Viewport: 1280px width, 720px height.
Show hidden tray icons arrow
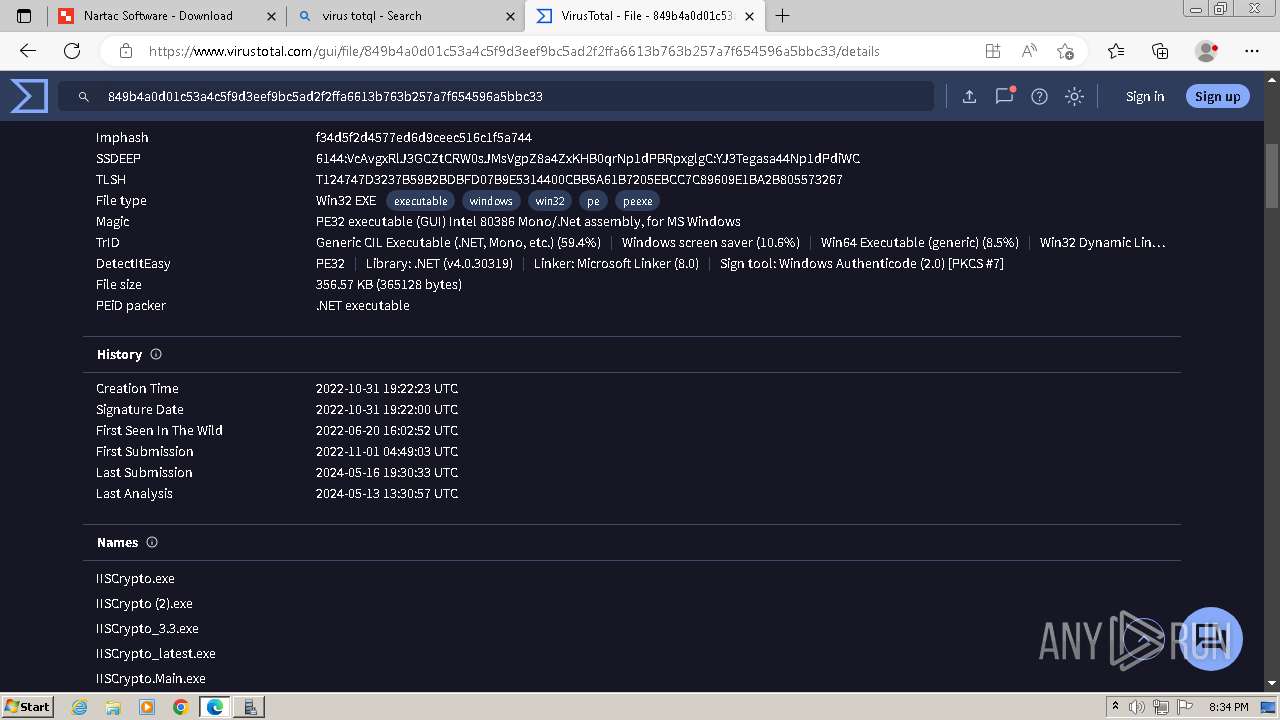pos(1115,707)
